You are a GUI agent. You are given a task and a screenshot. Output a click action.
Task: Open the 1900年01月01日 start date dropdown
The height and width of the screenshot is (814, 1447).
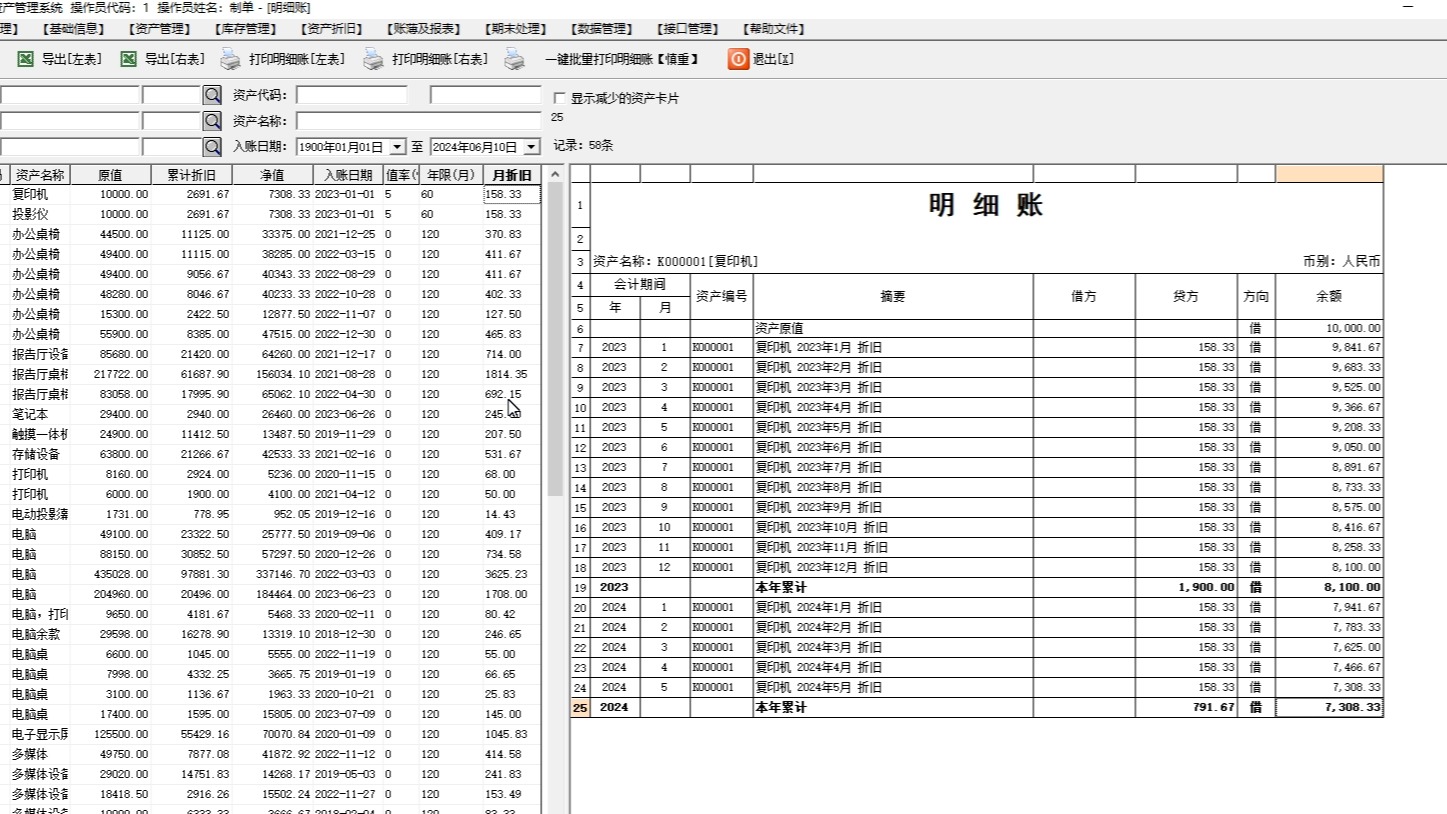[397, 147]
